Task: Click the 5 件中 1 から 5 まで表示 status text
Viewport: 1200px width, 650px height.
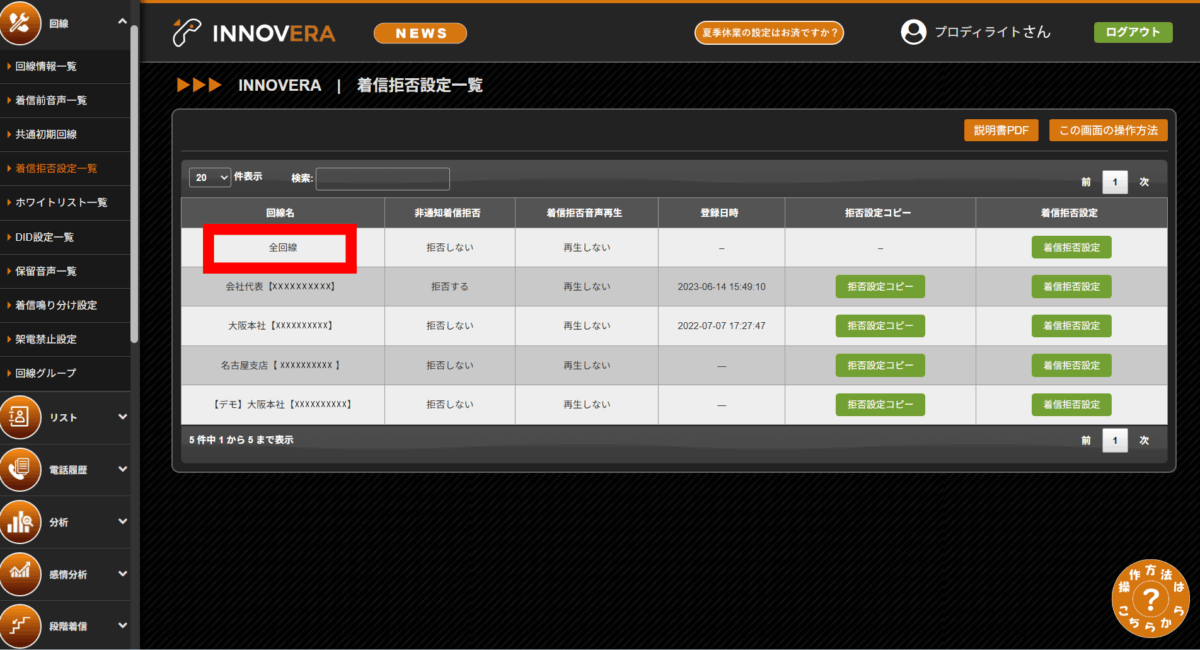Action: click(x=241, y=440)
